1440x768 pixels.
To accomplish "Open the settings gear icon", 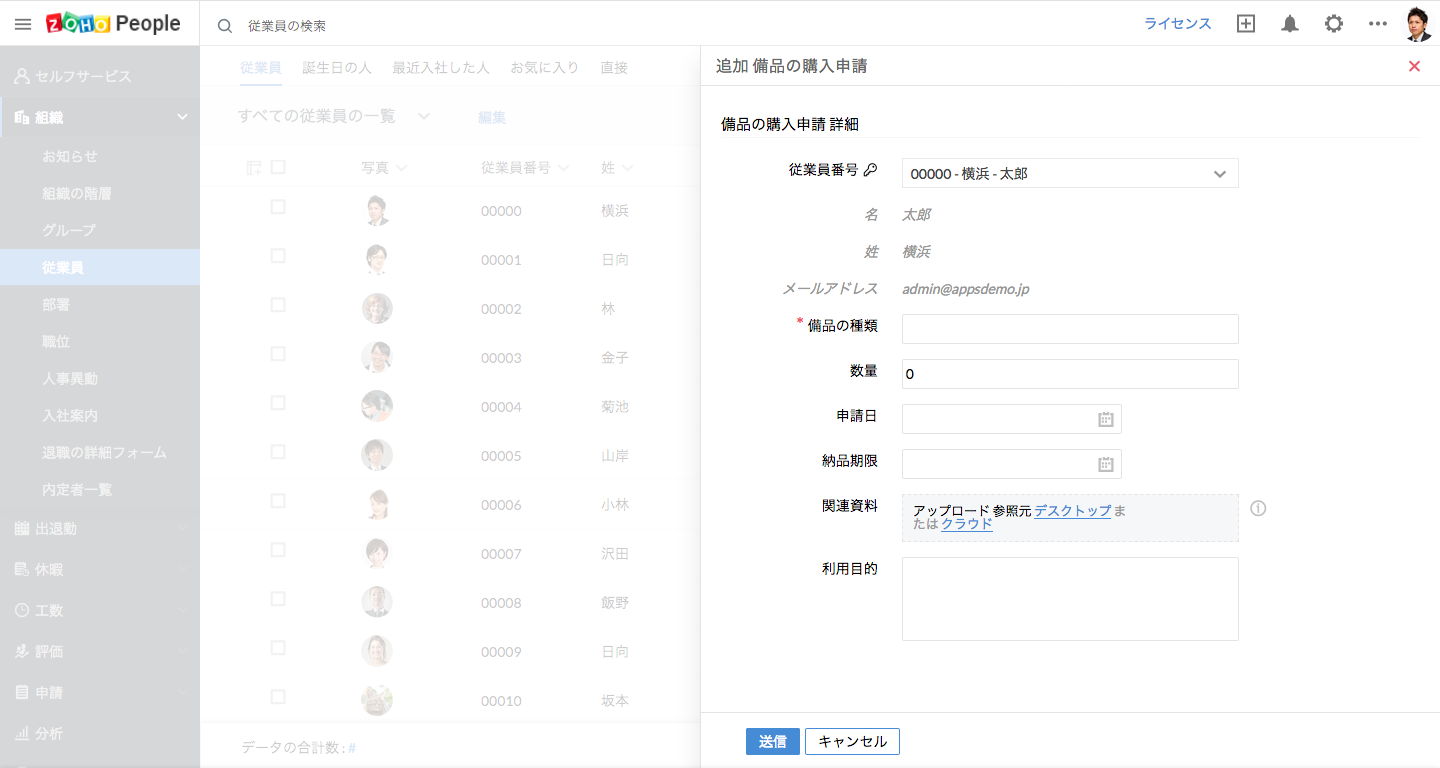I will pos(1334,24).
